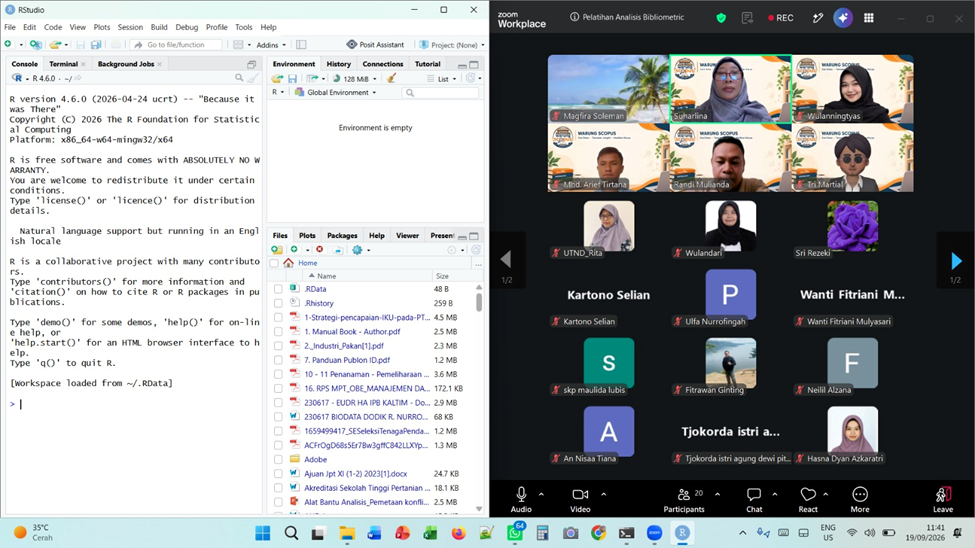Expand Video options arrow in Zoom

[x=604, y=495]
